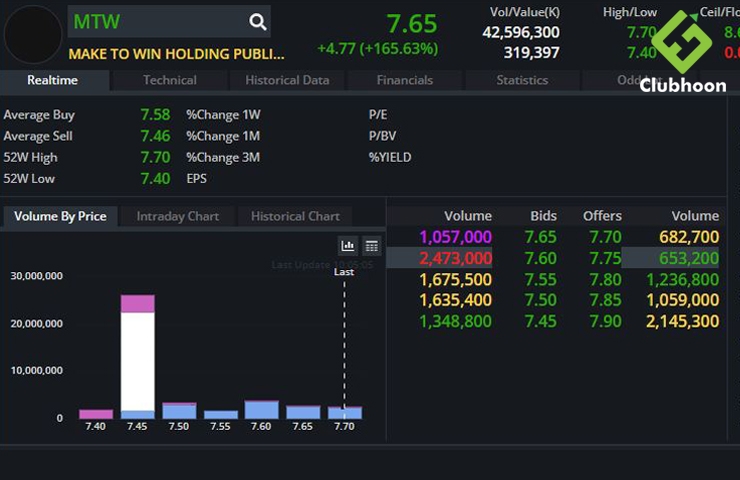Click the 52W High label
This screenshot has width=740, height=480.
pos(30,157)
